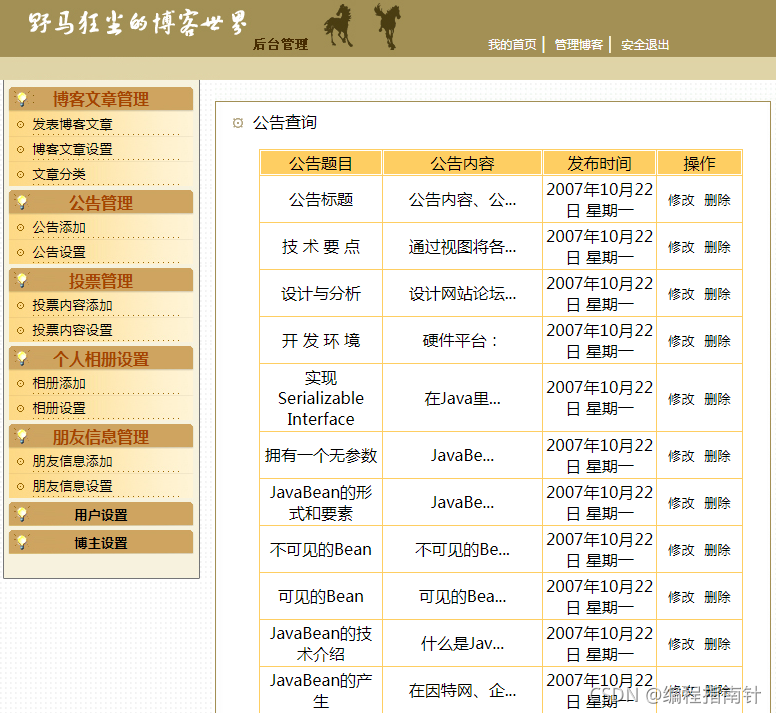Click 删除 for the 技术要点 announcement
The height and width of the screenshot is (713, 776).
pos(717,247)
